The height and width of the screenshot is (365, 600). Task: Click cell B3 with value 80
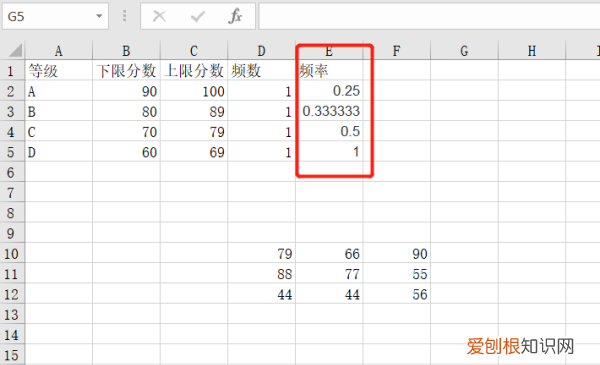(x=126, y=111)
